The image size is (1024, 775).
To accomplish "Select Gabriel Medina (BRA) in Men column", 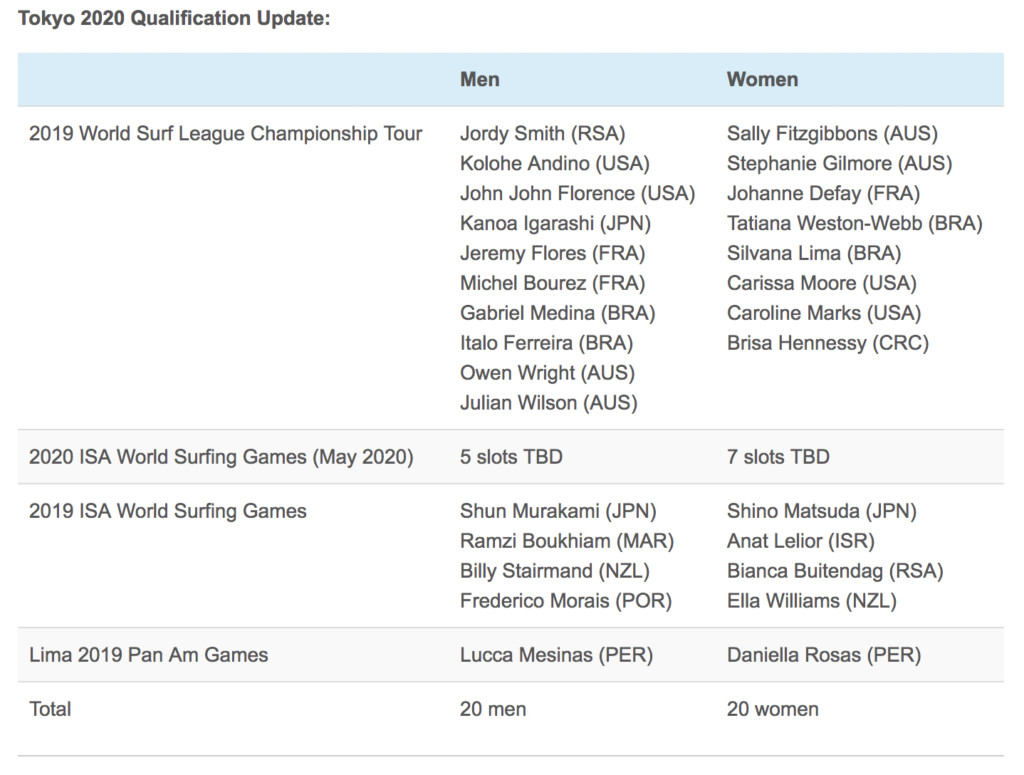I will pos(557,314).
